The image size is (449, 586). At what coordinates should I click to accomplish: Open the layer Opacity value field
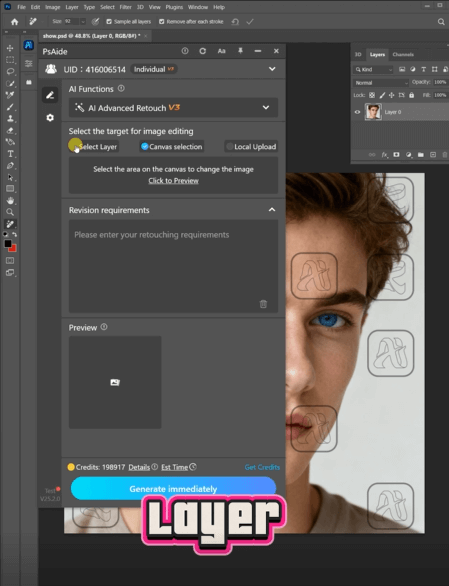pos(440,82)
